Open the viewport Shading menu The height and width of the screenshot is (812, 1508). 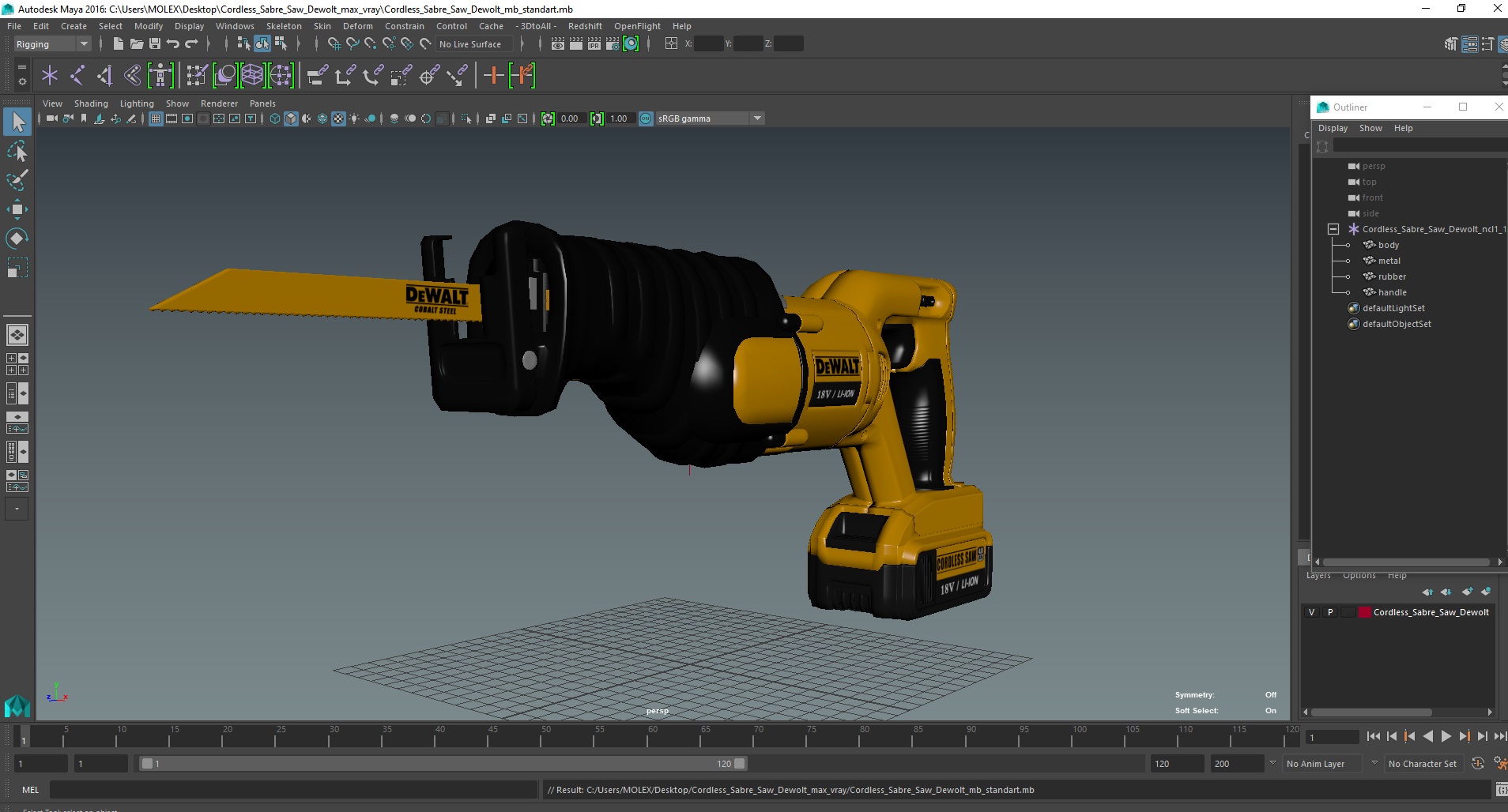[91, 103]
